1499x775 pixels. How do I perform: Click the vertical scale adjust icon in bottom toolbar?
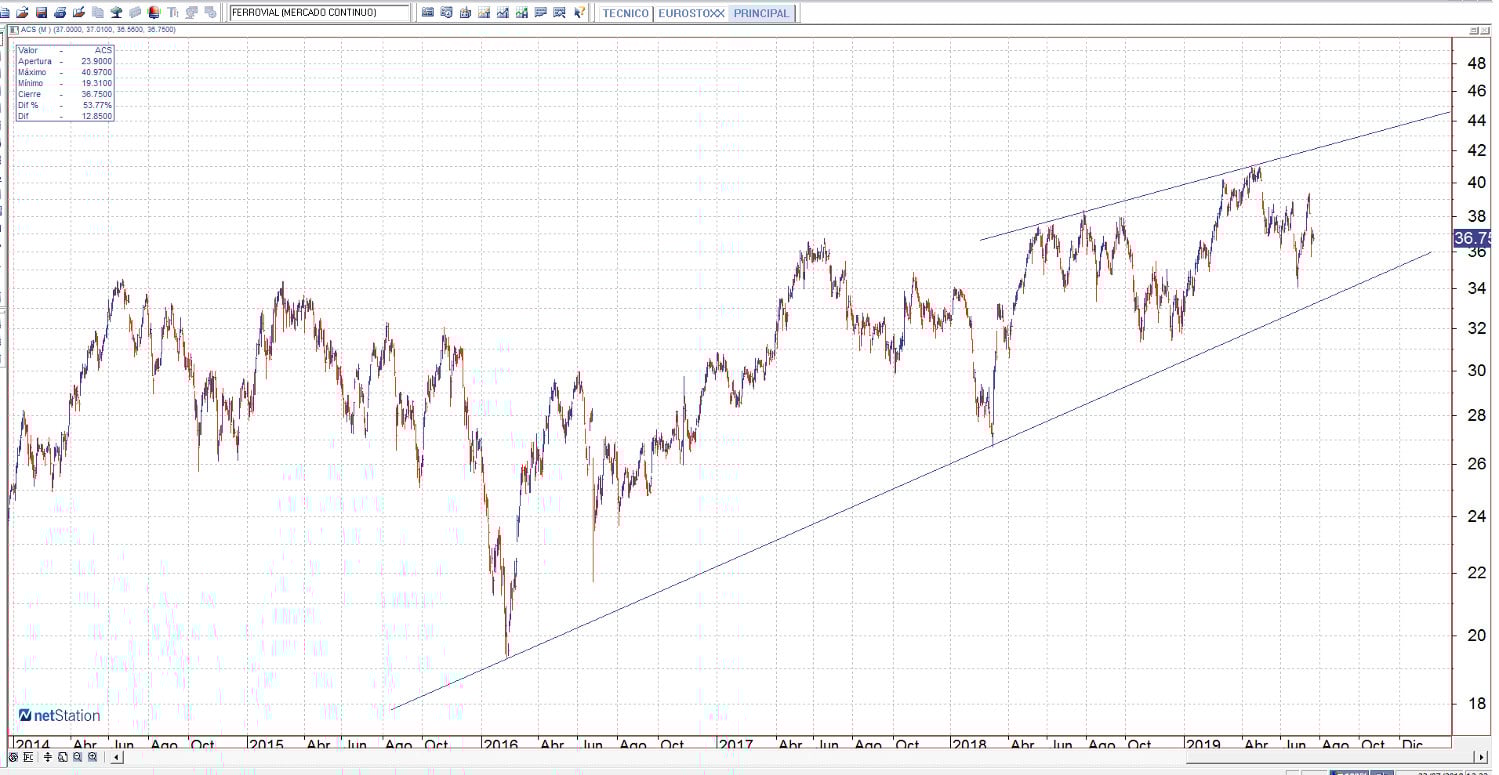[46, 757]
